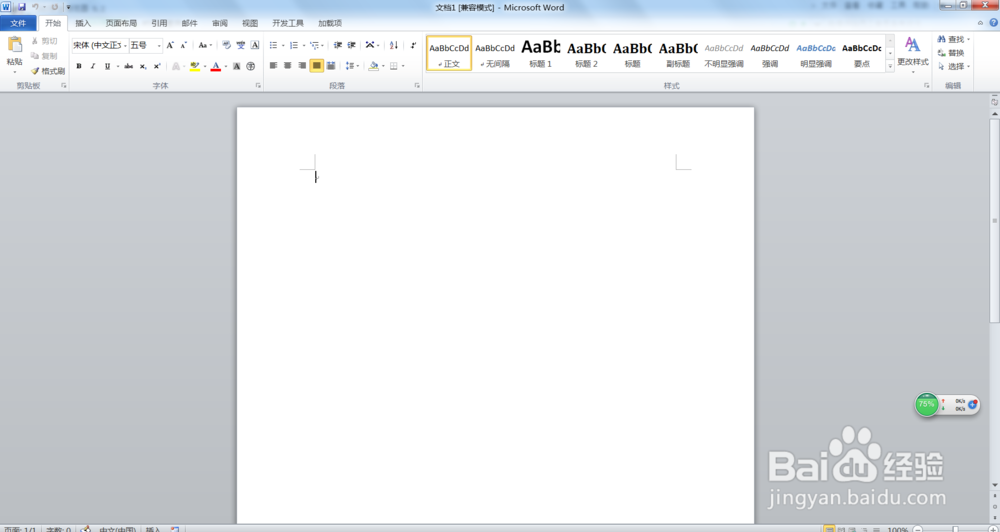Click the Clear Formatting eraser icon
The height and width of the screenshot is (532, 1000).
pyautogui.click(x=226, y=45)
